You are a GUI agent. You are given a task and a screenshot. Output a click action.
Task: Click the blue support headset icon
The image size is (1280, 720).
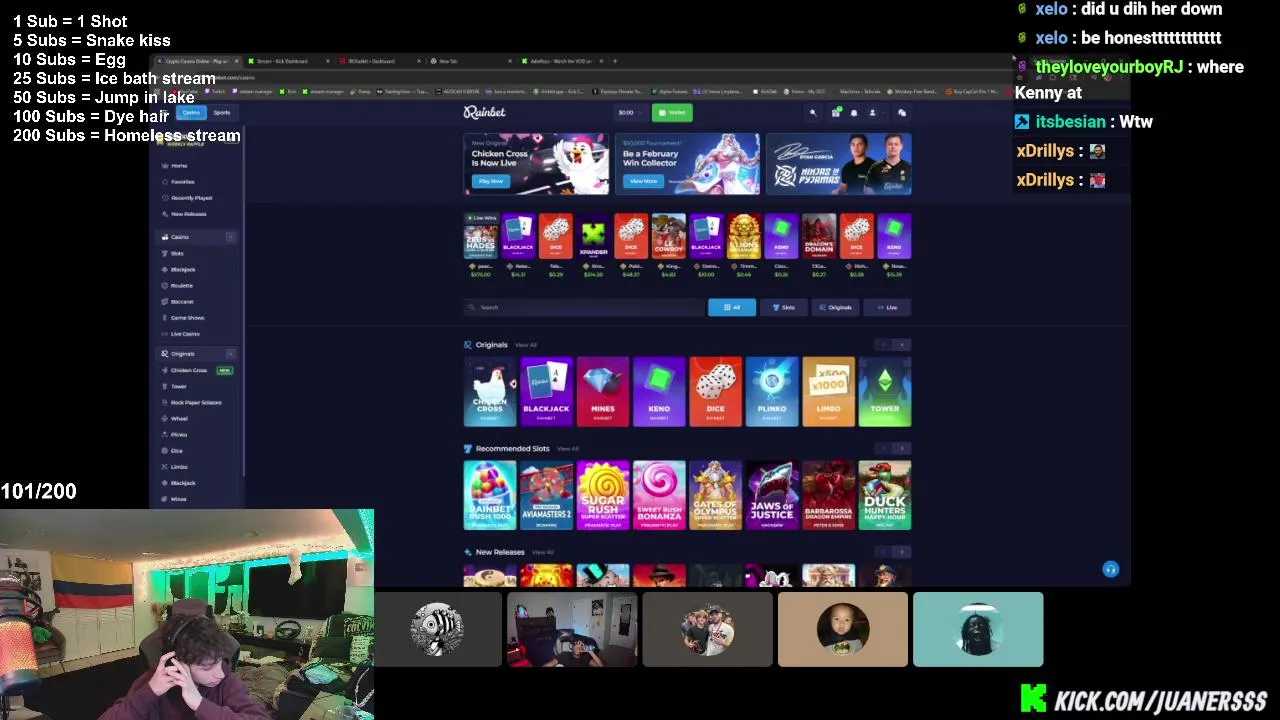tap(1110, 569)
